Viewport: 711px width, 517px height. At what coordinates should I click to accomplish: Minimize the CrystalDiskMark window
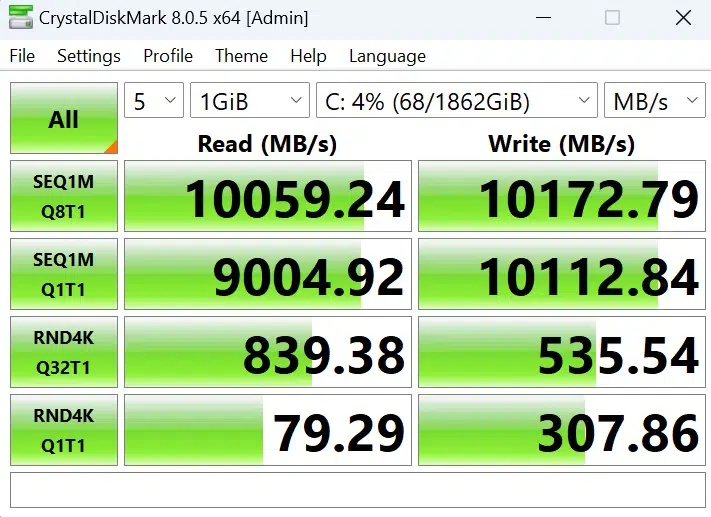pyautogui.click(x=543, y=18)
